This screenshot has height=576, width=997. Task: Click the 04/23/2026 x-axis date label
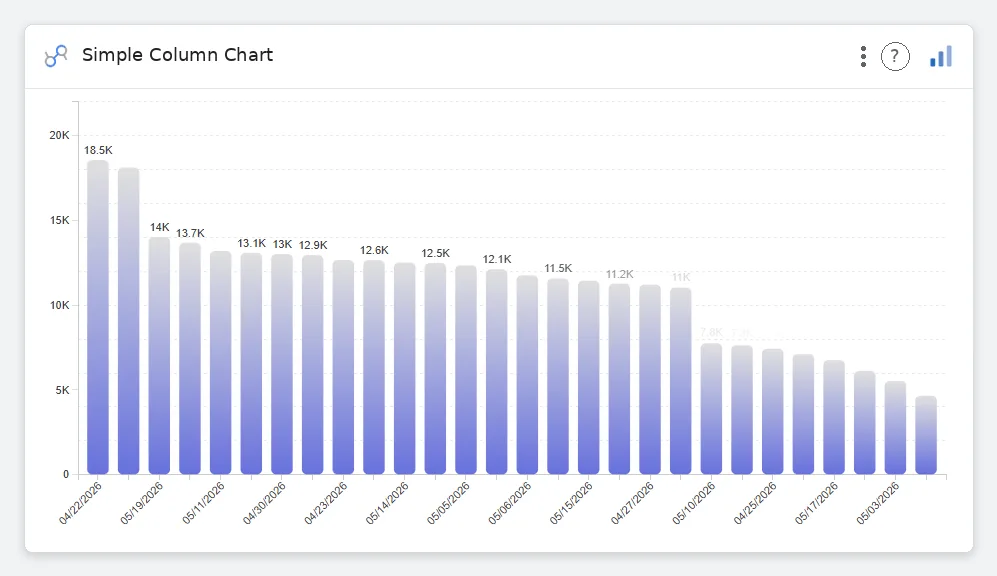tap(326, 503)
